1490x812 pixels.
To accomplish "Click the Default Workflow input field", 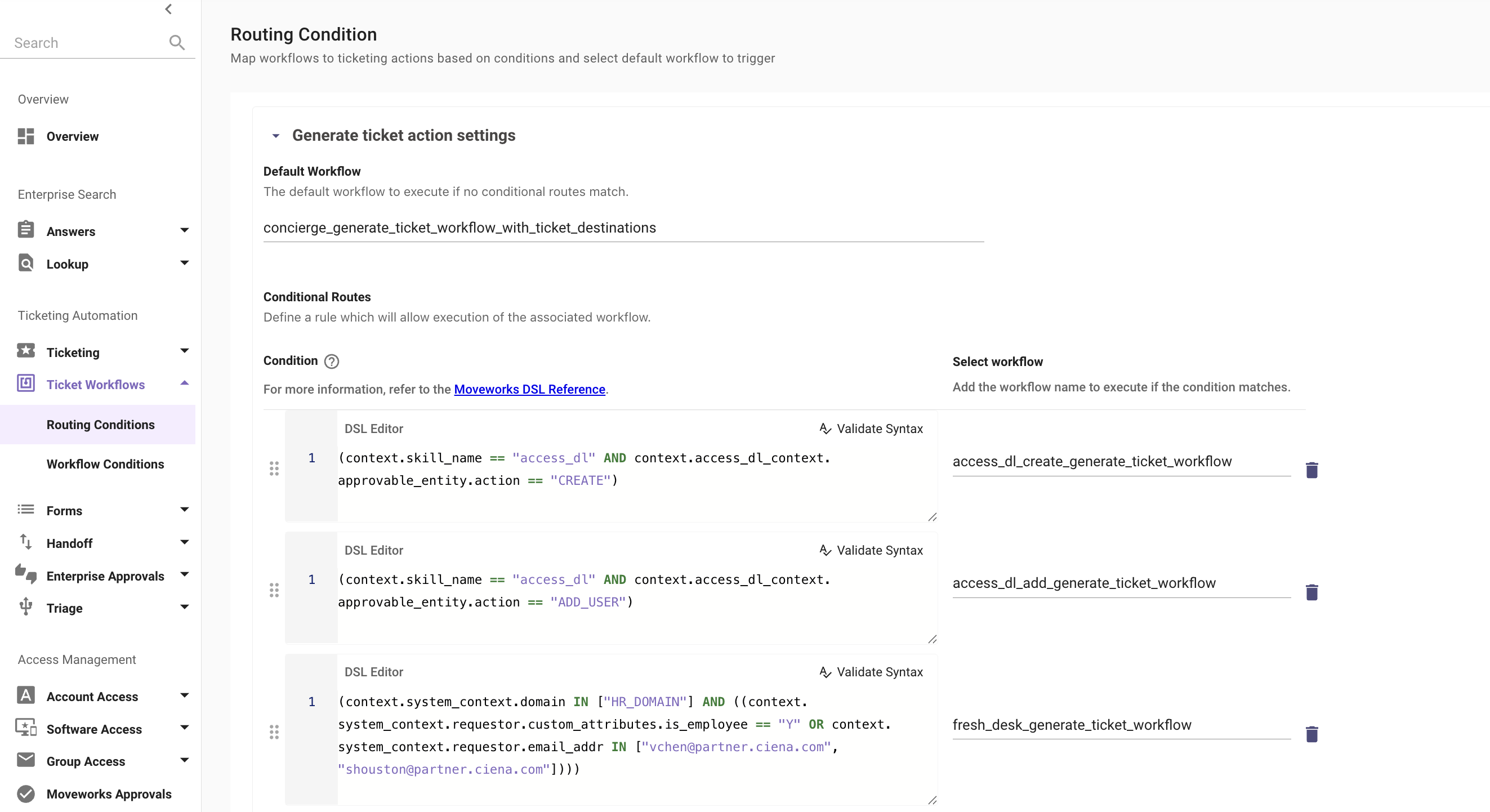I will 623,228.
